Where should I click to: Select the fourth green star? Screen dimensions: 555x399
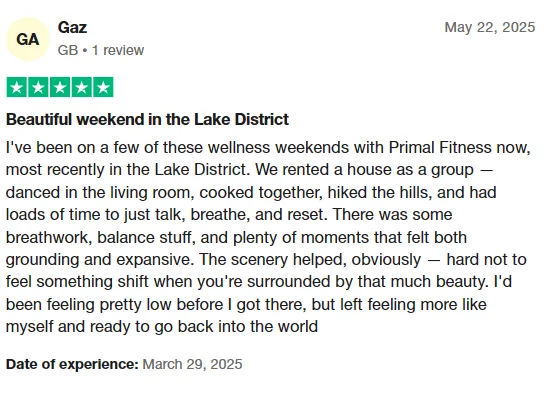(x=81, y=87)
